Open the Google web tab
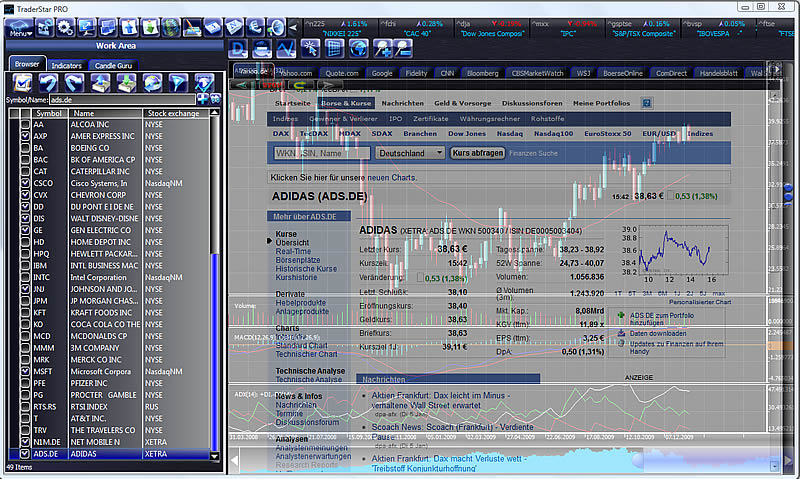Viewport: 800px width, 479px height. coord(382,73)
